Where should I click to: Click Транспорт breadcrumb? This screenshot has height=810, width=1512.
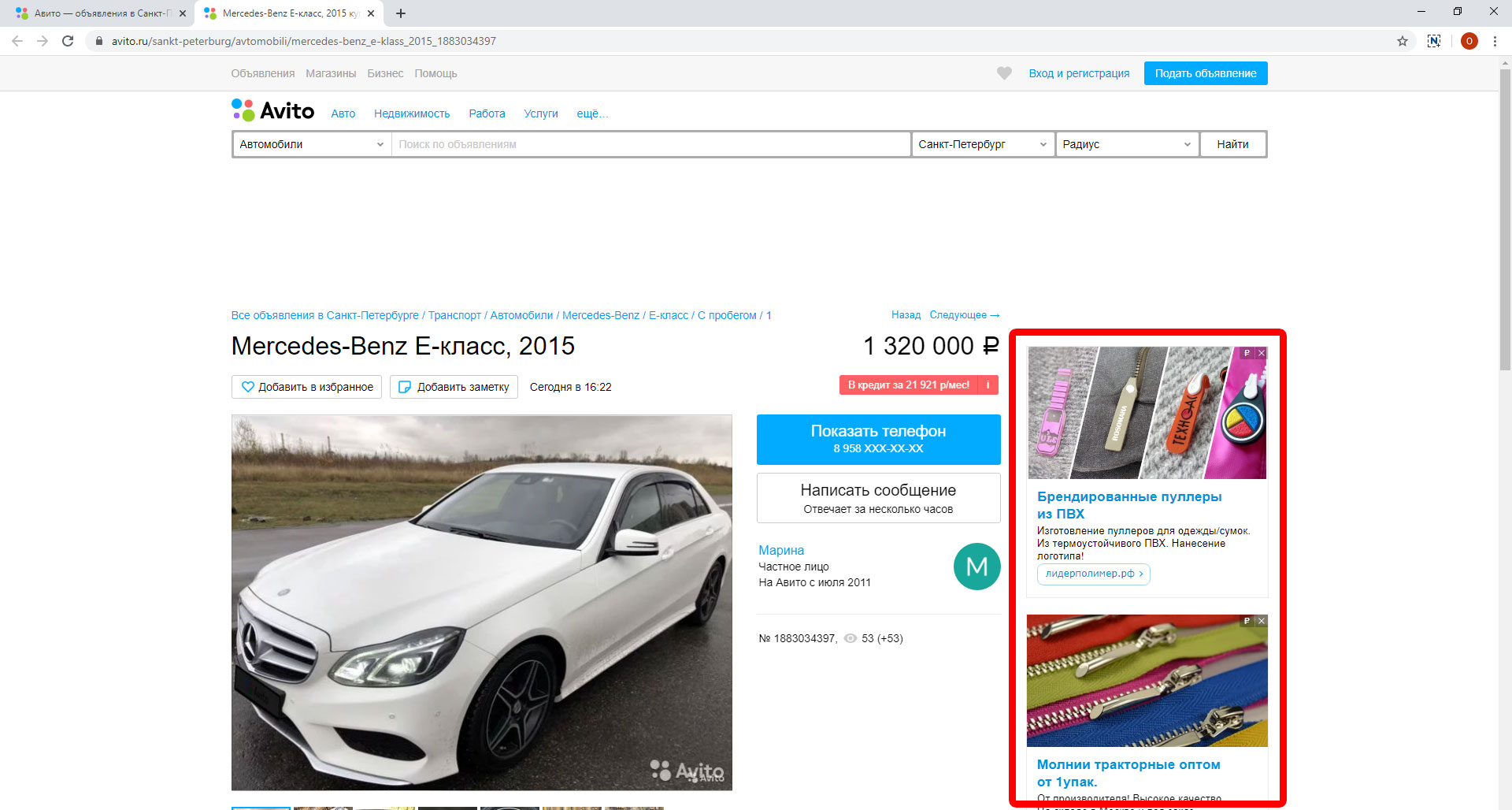click(x=454, y=315)
